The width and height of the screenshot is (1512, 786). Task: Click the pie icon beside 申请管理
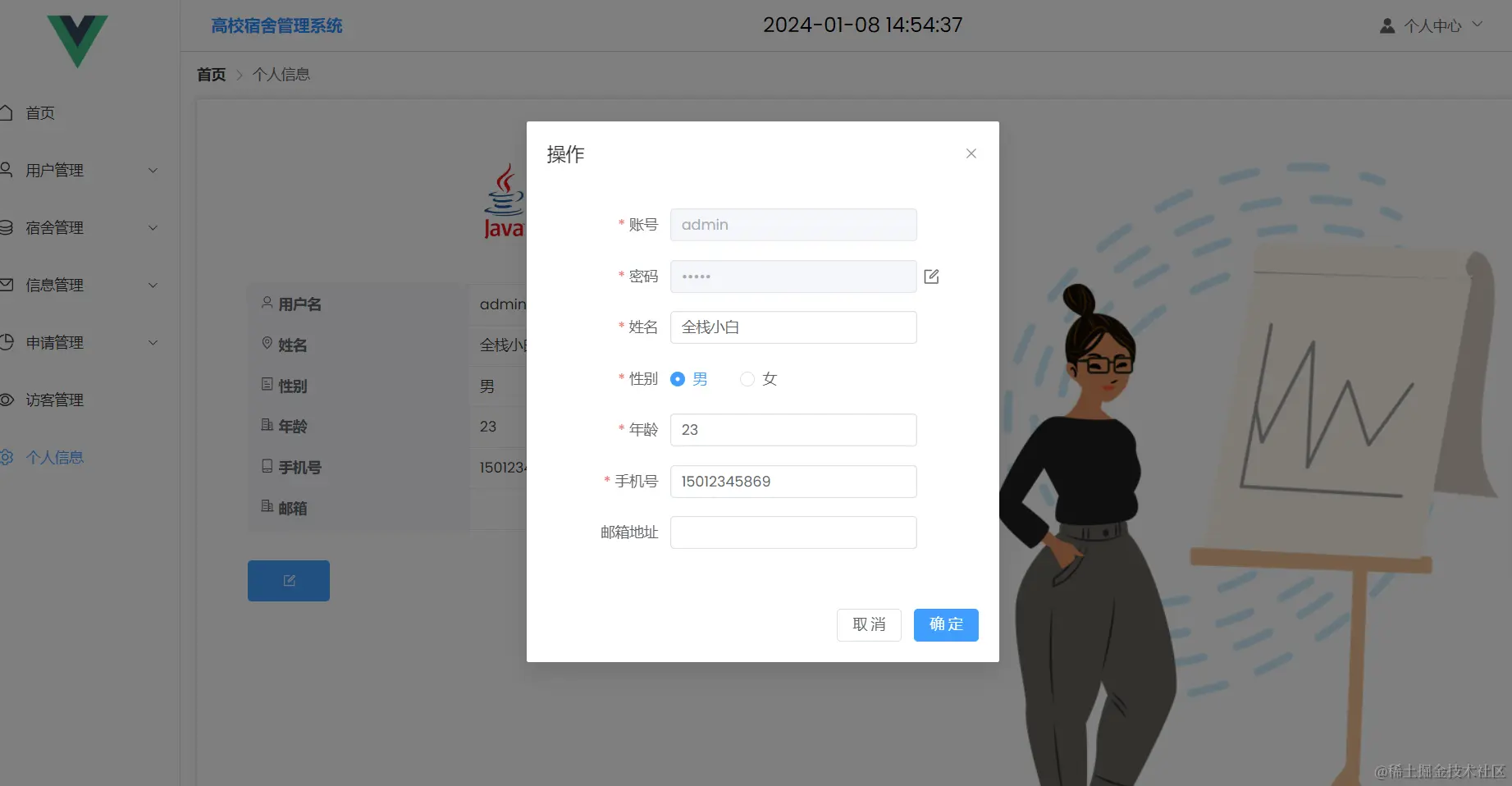[x=7, y=342]
